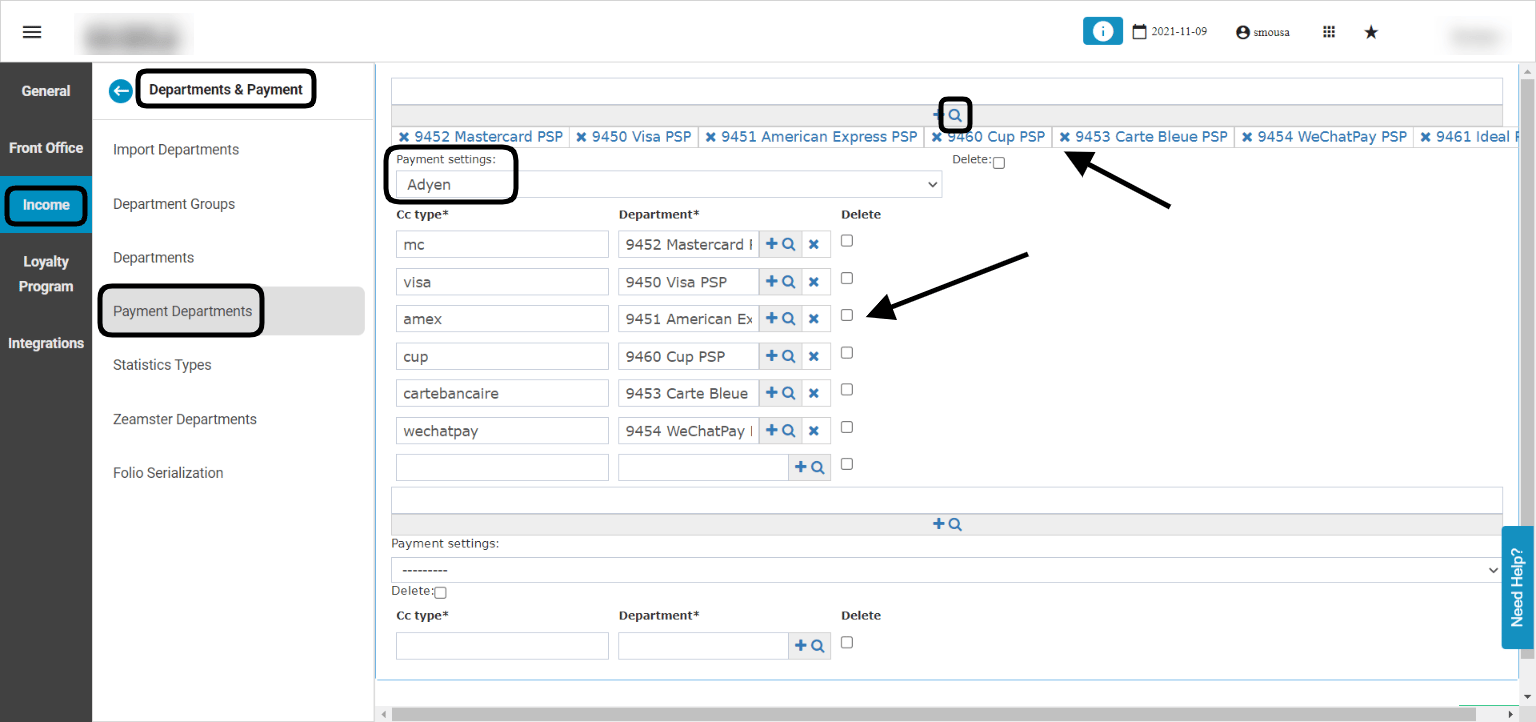Image resolution: width=1536 pixels, height=722 pixels.
Task: Click the horizontal scrollbar at the bottom
Action: (933, 714)
